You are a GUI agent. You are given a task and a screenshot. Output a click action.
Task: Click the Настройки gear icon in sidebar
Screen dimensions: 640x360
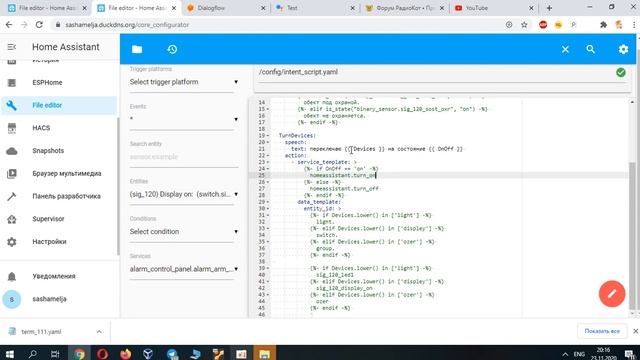(x=12, y=242)
